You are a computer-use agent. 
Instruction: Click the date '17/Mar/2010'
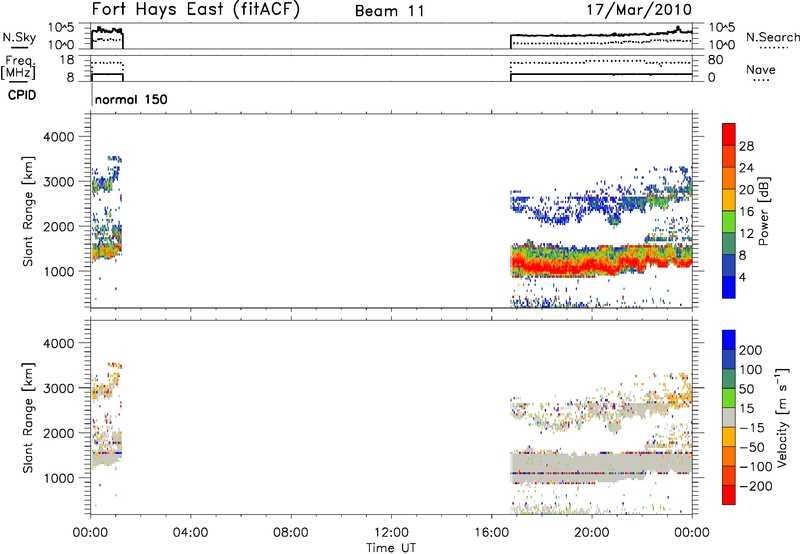639,10
